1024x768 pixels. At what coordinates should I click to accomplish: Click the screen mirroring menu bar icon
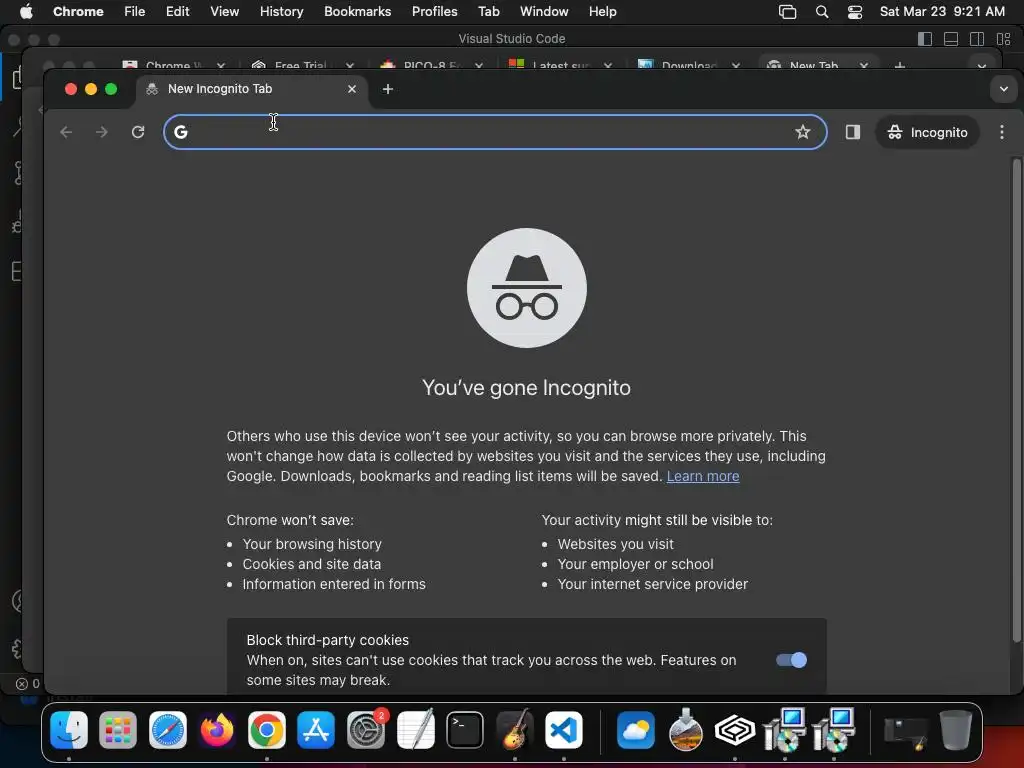788,12
